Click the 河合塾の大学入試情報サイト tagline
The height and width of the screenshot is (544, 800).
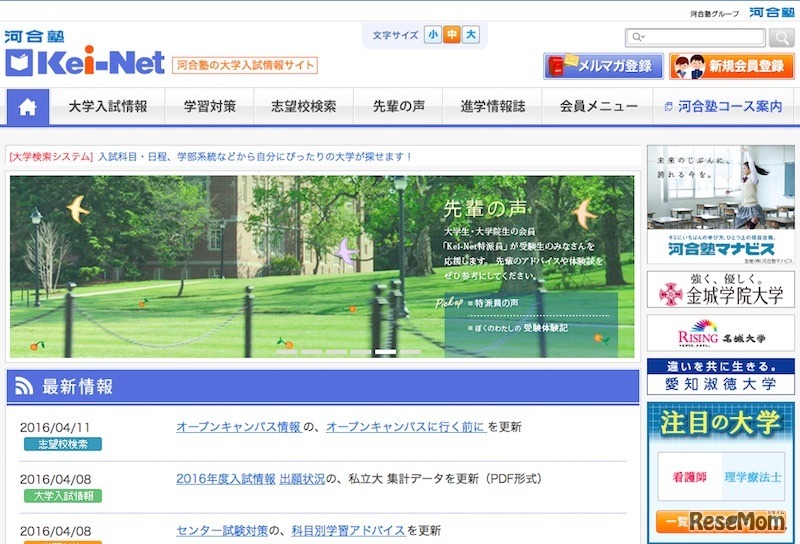click(x=245, y=65)
